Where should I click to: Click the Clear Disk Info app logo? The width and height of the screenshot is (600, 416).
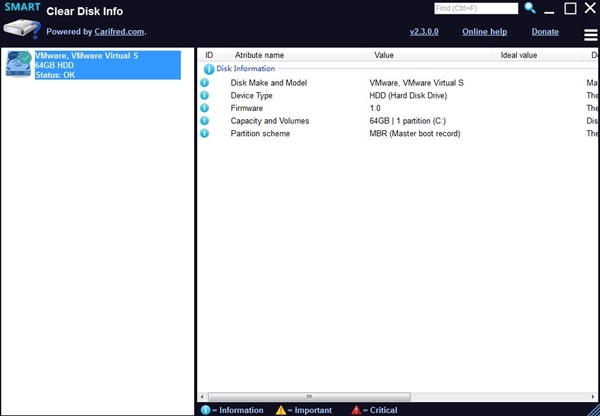pos(22,21)
